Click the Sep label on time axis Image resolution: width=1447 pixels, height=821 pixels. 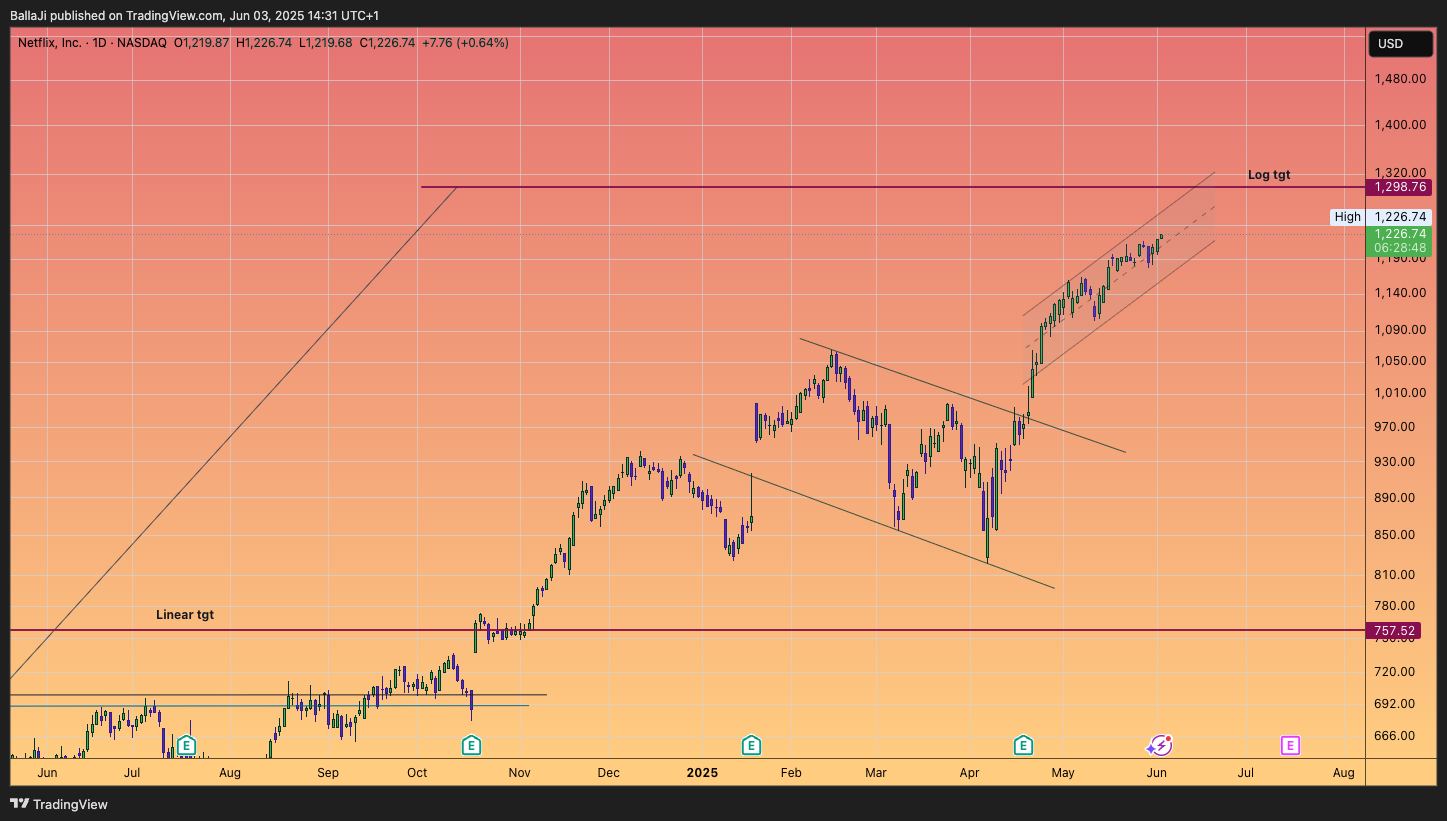(x=328, y=773)
